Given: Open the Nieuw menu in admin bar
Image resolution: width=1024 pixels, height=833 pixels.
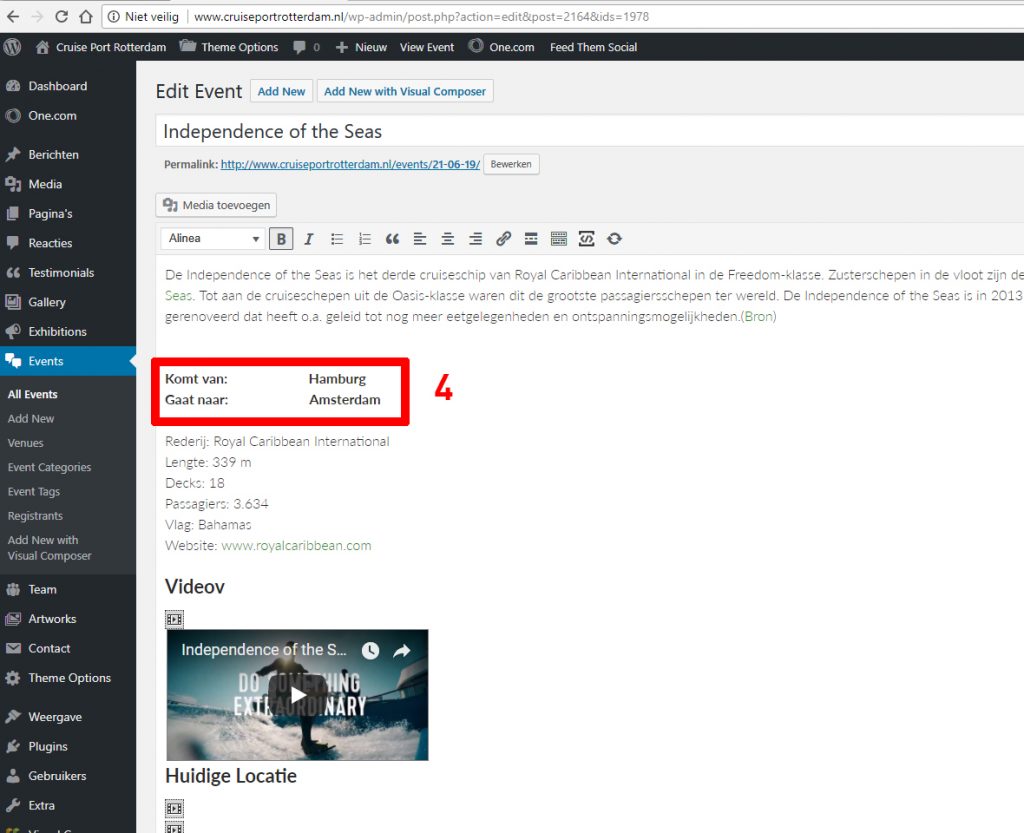Looking at the screenshot, I should [361, 47].
